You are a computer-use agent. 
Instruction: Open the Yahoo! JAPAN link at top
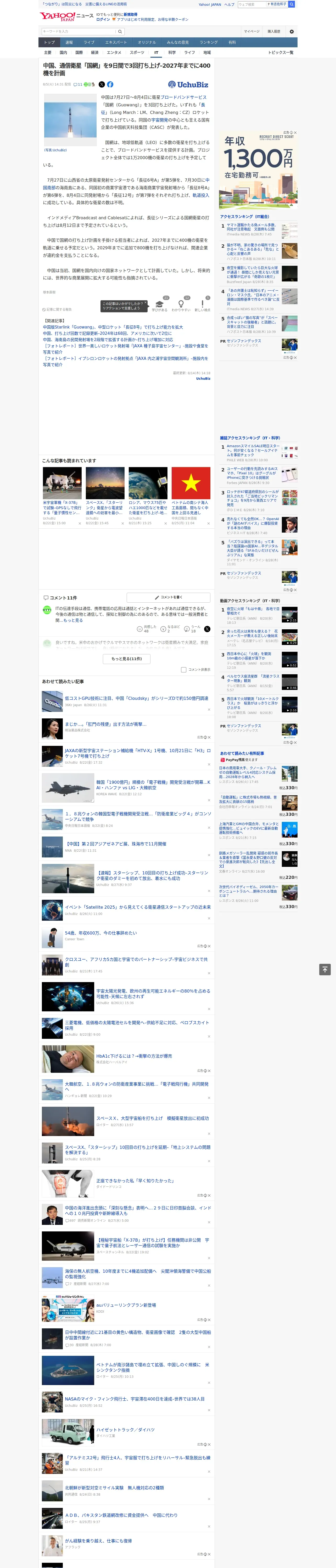point(210,4)
